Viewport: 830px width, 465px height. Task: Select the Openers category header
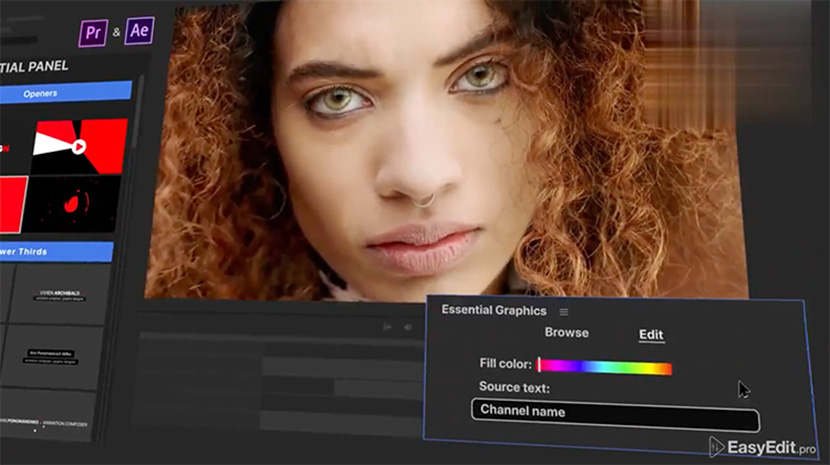[66, 93]
